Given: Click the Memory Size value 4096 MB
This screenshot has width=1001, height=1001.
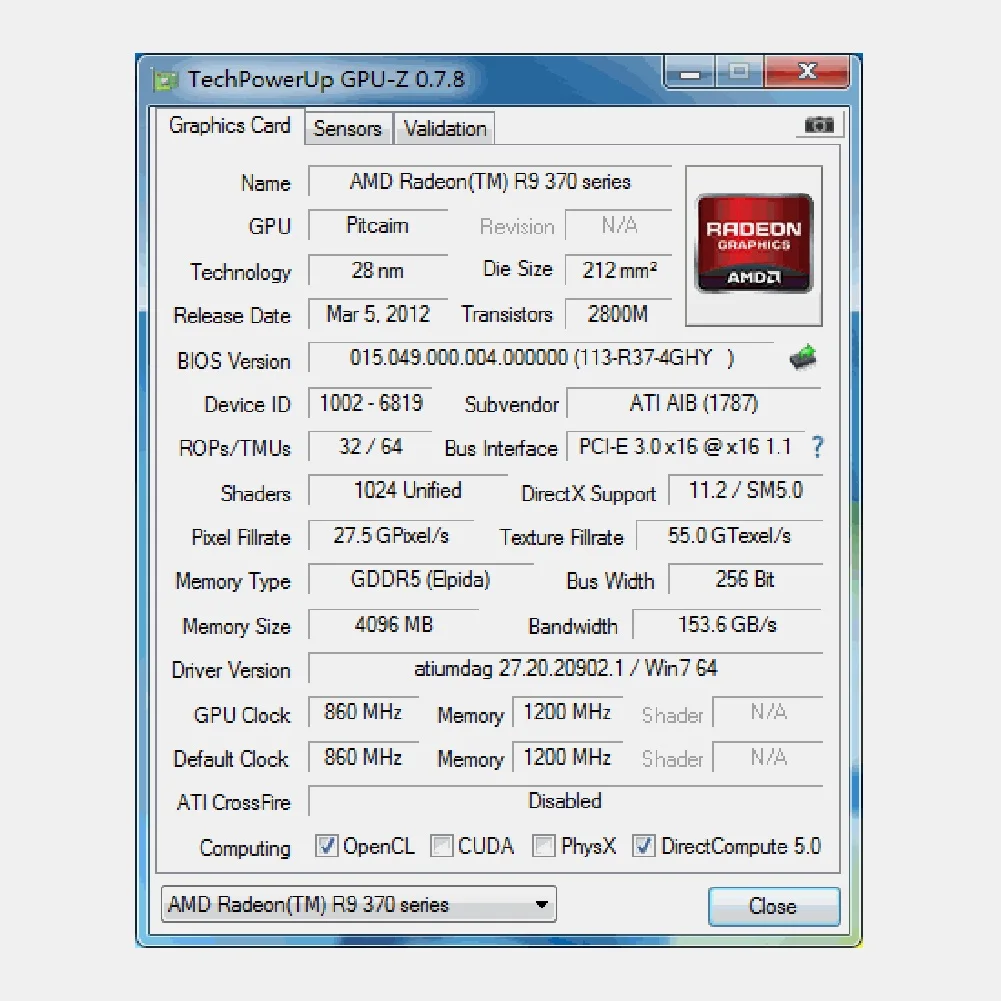Looking at the screenshot, I should pos(394,624).
